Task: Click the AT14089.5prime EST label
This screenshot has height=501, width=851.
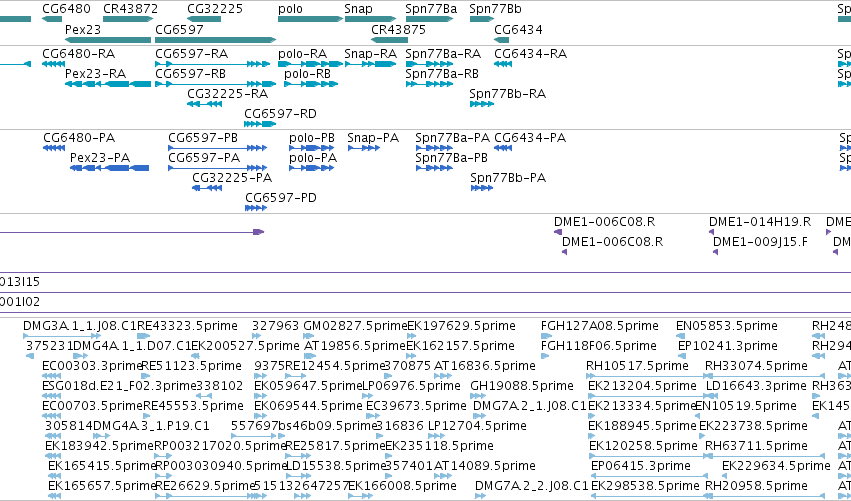Action: click(x=485, y=466)
